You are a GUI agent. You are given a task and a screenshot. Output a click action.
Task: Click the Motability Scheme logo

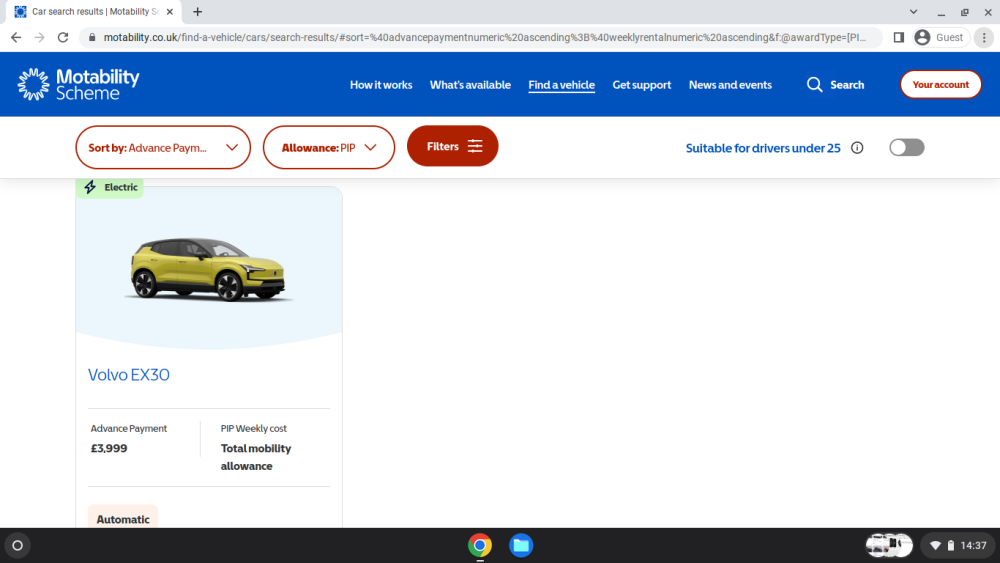[x=78, y=84]
